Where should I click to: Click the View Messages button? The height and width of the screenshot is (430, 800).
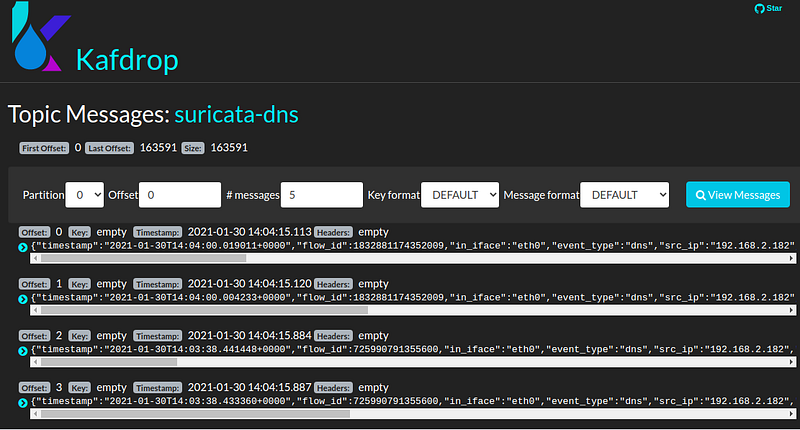(738, 195)
